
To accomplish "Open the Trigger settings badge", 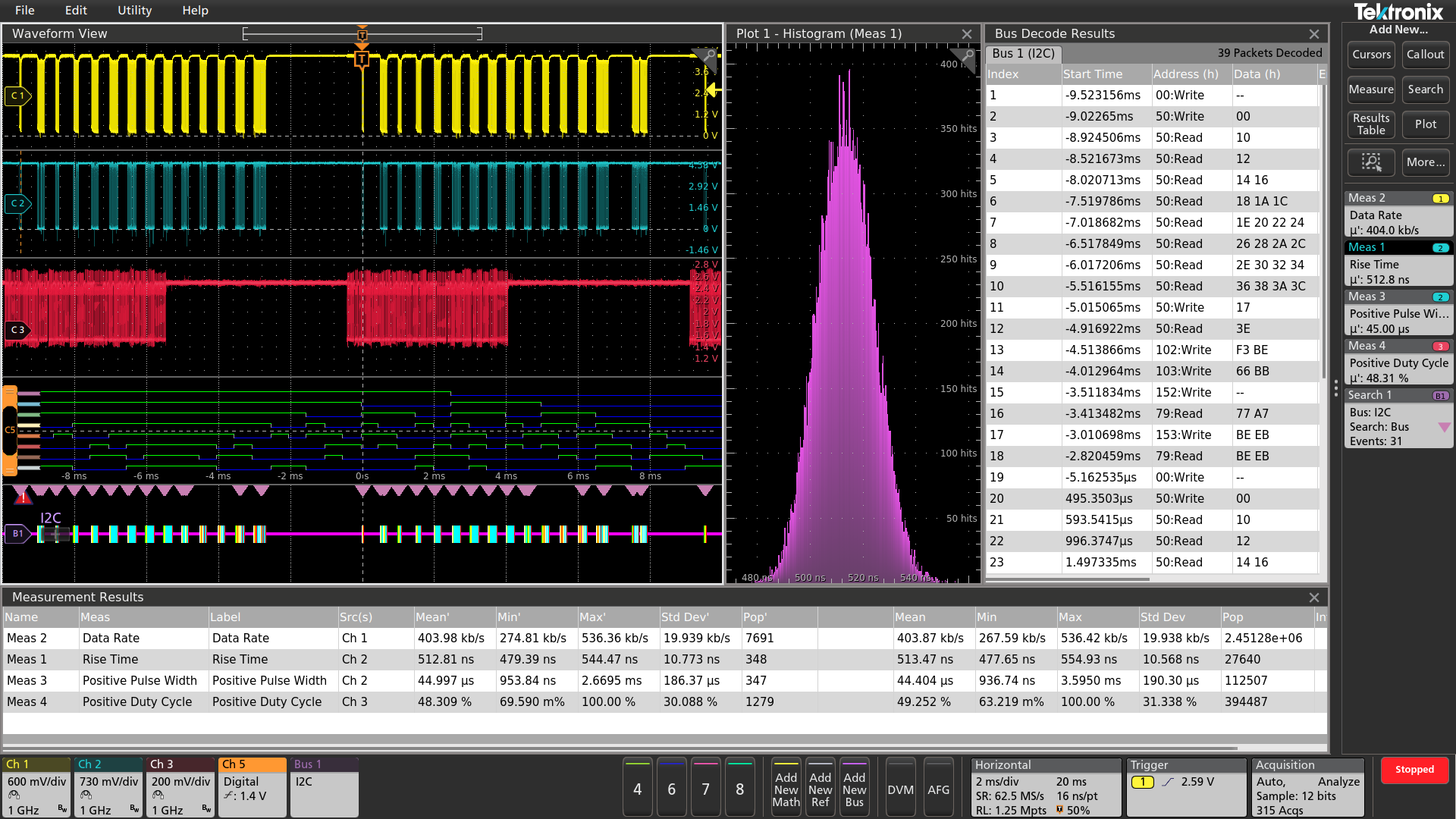I will pos(1186,787).
